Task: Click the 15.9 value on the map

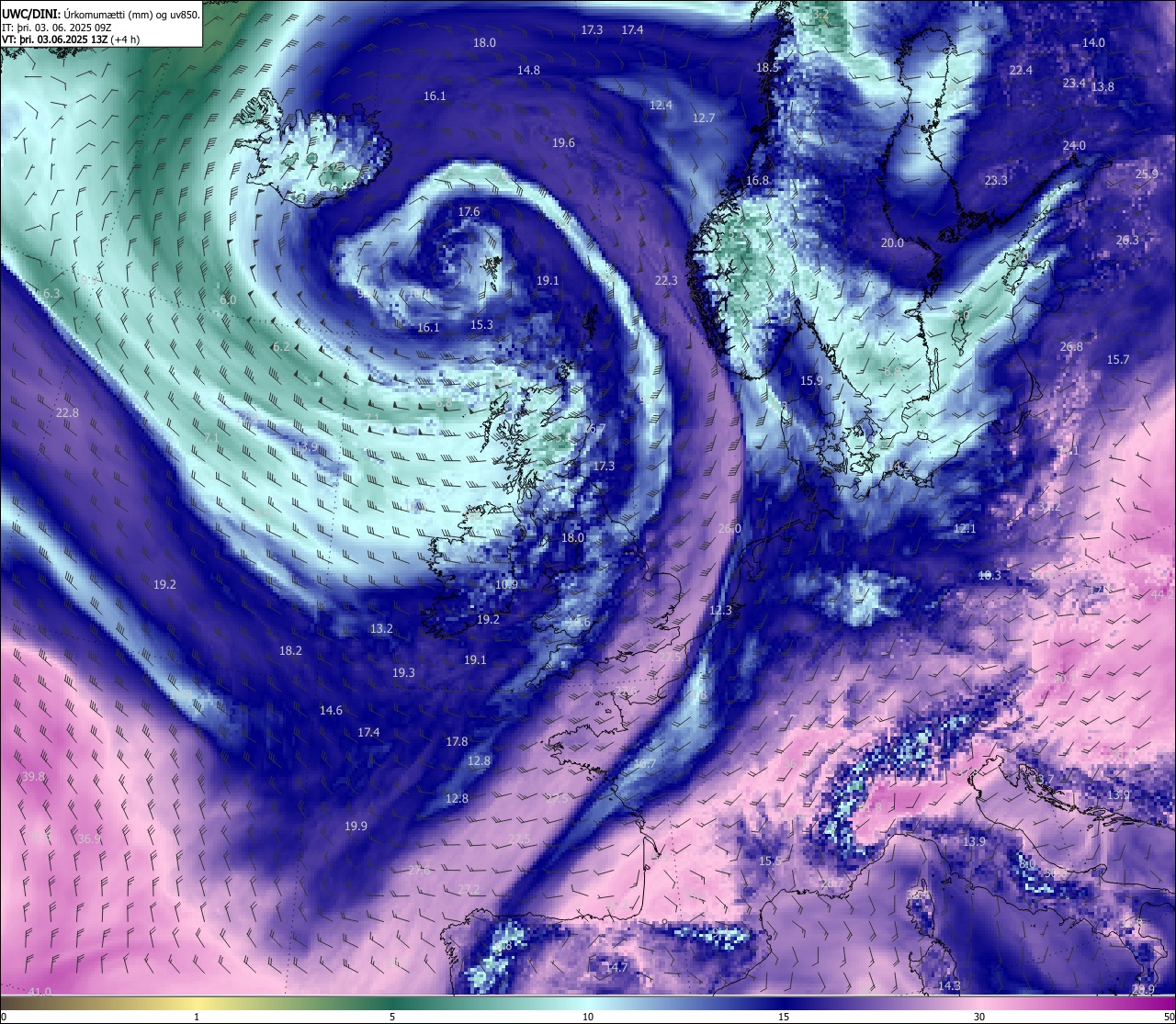Action: 811,380
